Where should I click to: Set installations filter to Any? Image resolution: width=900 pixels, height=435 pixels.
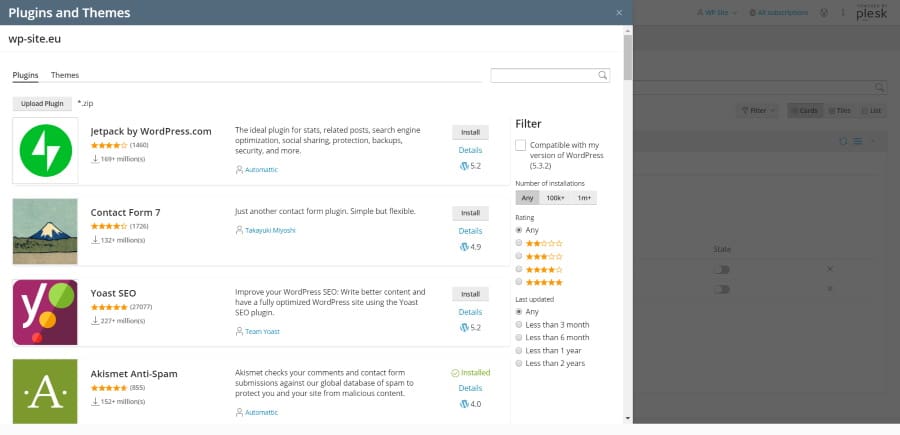[x=527, y=198]
